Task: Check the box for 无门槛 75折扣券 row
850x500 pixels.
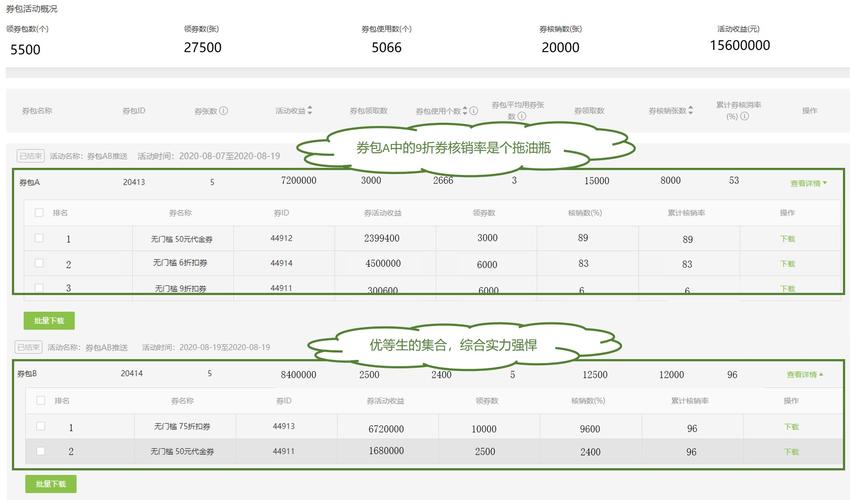Action: point(41,426)
